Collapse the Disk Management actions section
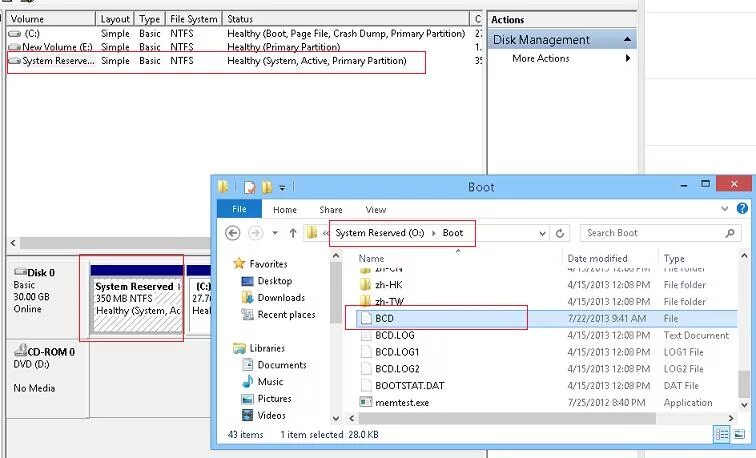 coord(627,40)
